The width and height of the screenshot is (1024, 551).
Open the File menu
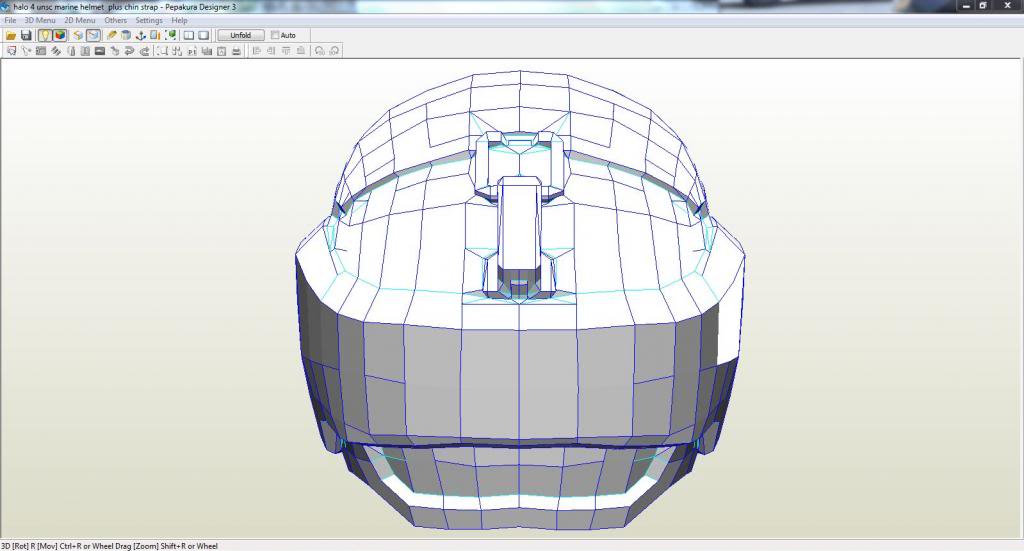click(x=10, y=20)
